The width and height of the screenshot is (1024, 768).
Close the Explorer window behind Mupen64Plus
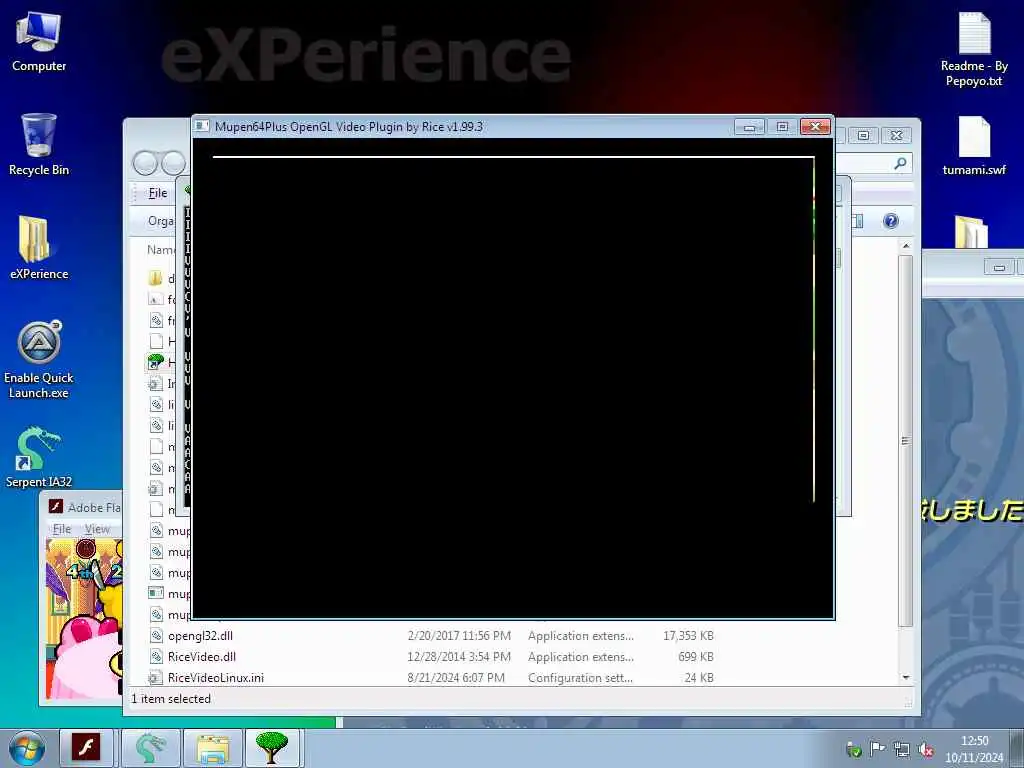[897, 135]
